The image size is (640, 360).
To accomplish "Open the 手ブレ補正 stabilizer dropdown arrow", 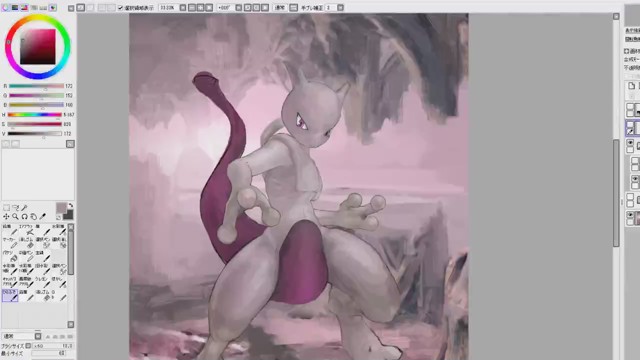I will pyautogui.click(x=340, y=8).
